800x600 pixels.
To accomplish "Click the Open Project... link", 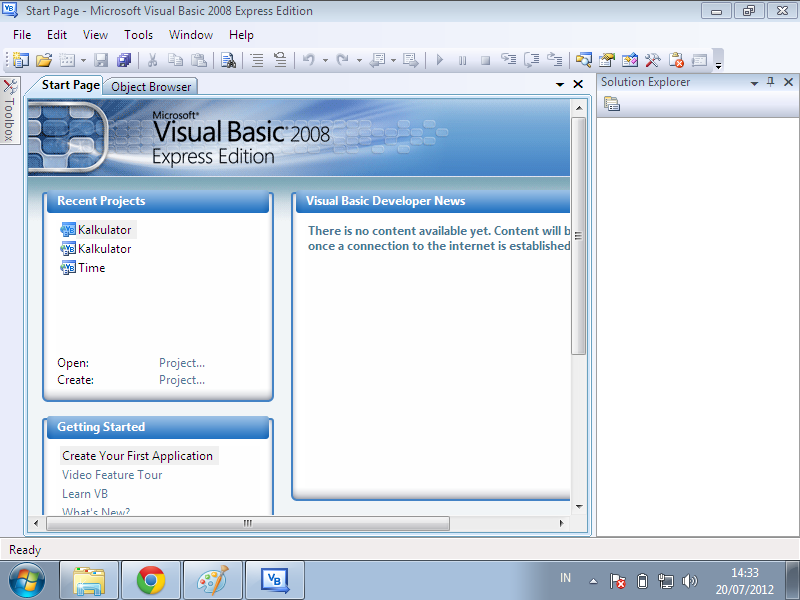I will [x=182, y=363].
